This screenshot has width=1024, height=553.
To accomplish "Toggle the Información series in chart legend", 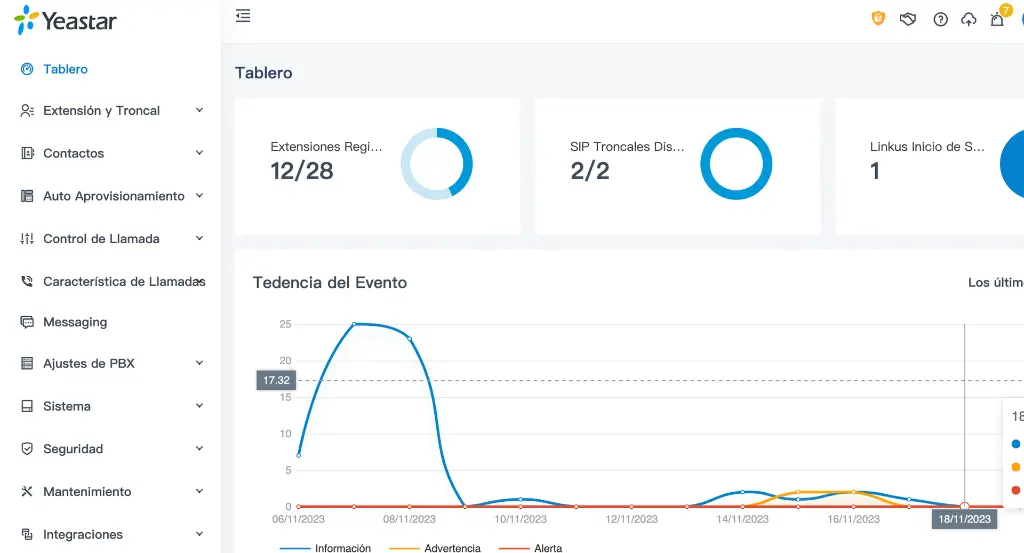I will pyautogui.click(x=326, y=548).
